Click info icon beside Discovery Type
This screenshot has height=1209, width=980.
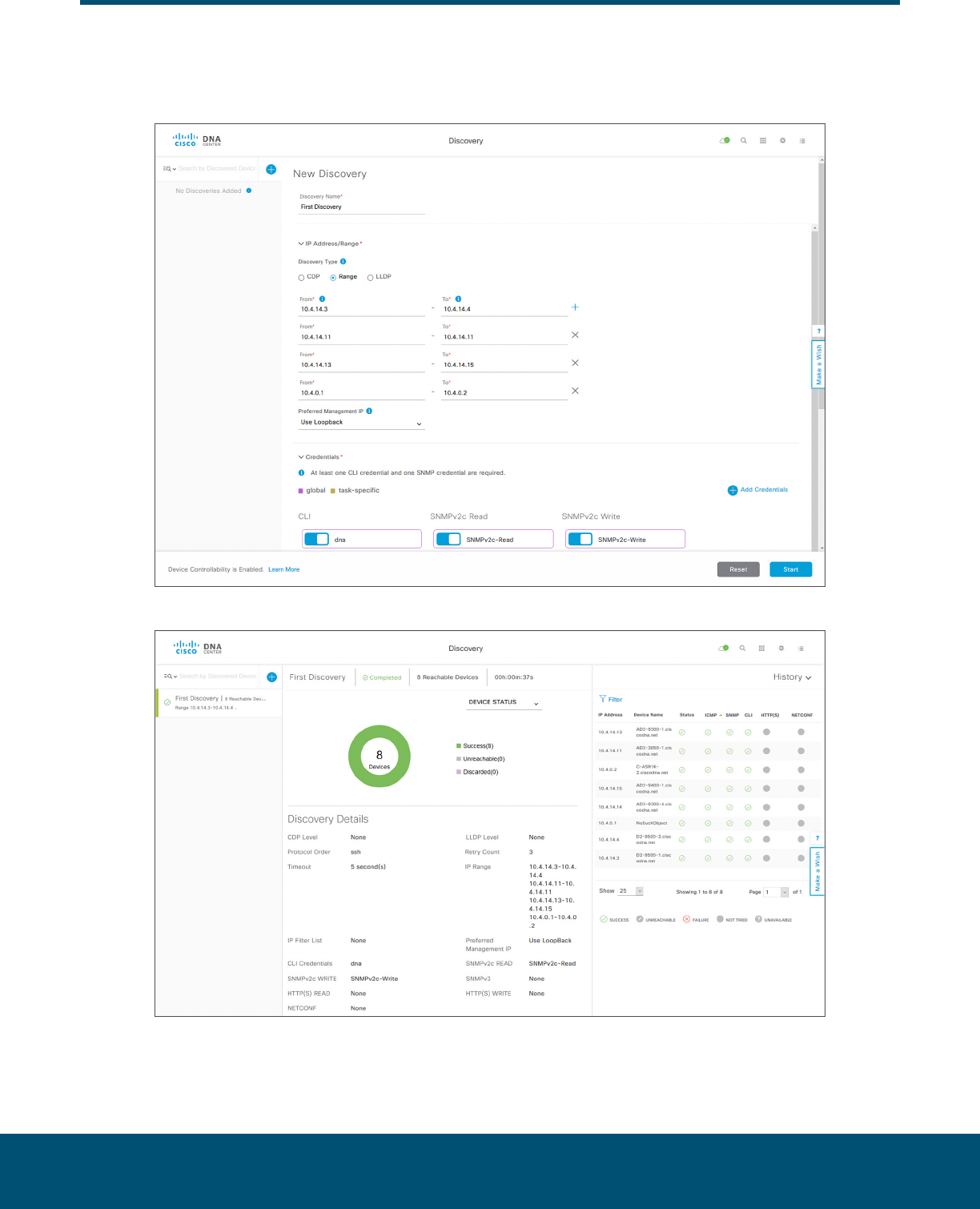point(343,261)
